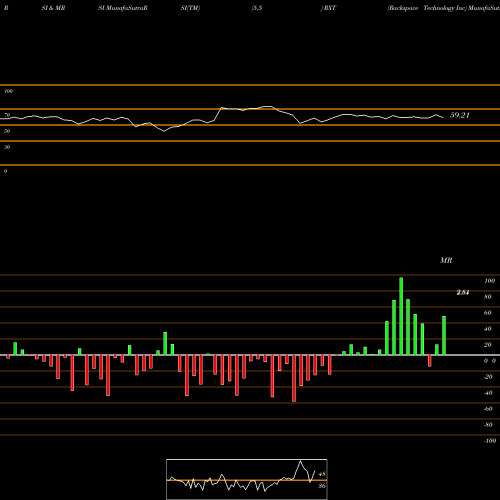Click the last green bar of MR histogram
500x500 pixels.
click(x=444, y=335)
